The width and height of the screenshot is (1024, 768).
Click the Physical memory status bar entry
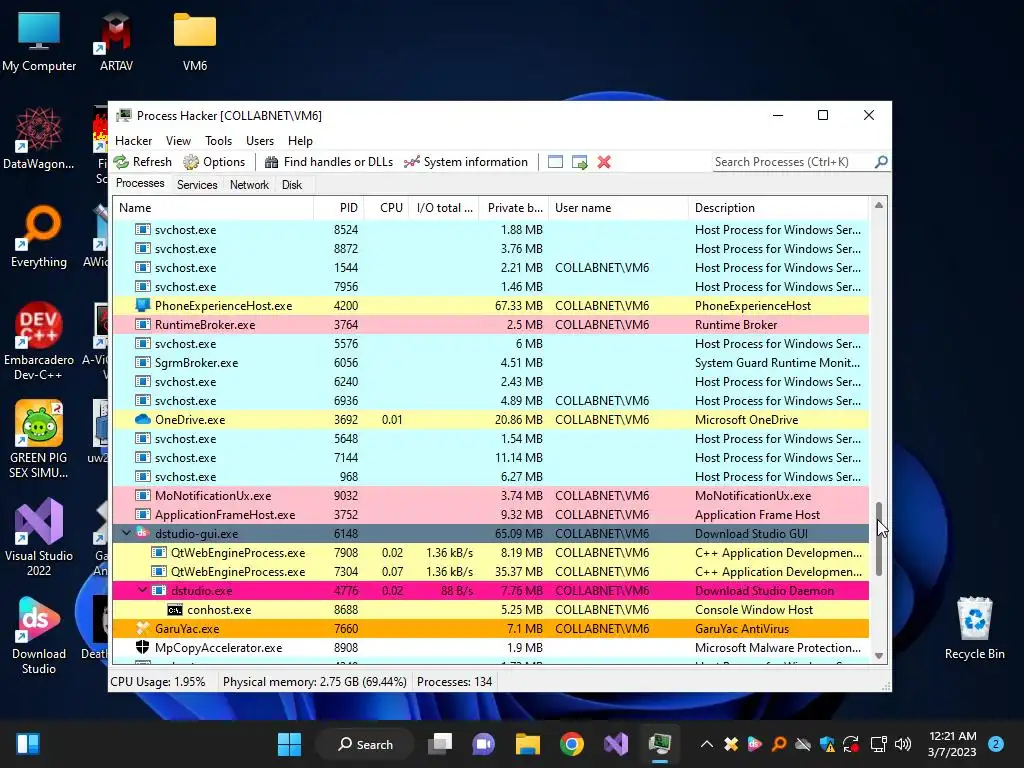[314, 682]
